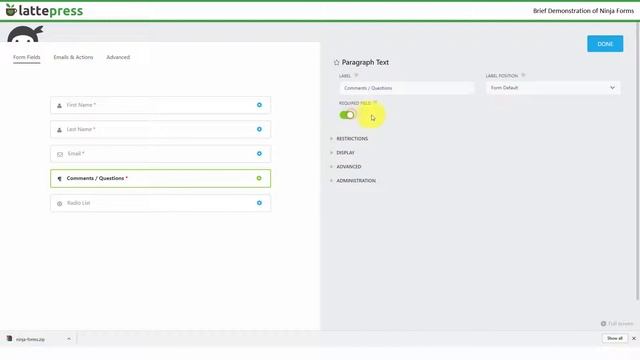Viewport: 640px width, 360px height.
Task: Open settings gear for Radio List field
Action: click(x=259, y=203)
